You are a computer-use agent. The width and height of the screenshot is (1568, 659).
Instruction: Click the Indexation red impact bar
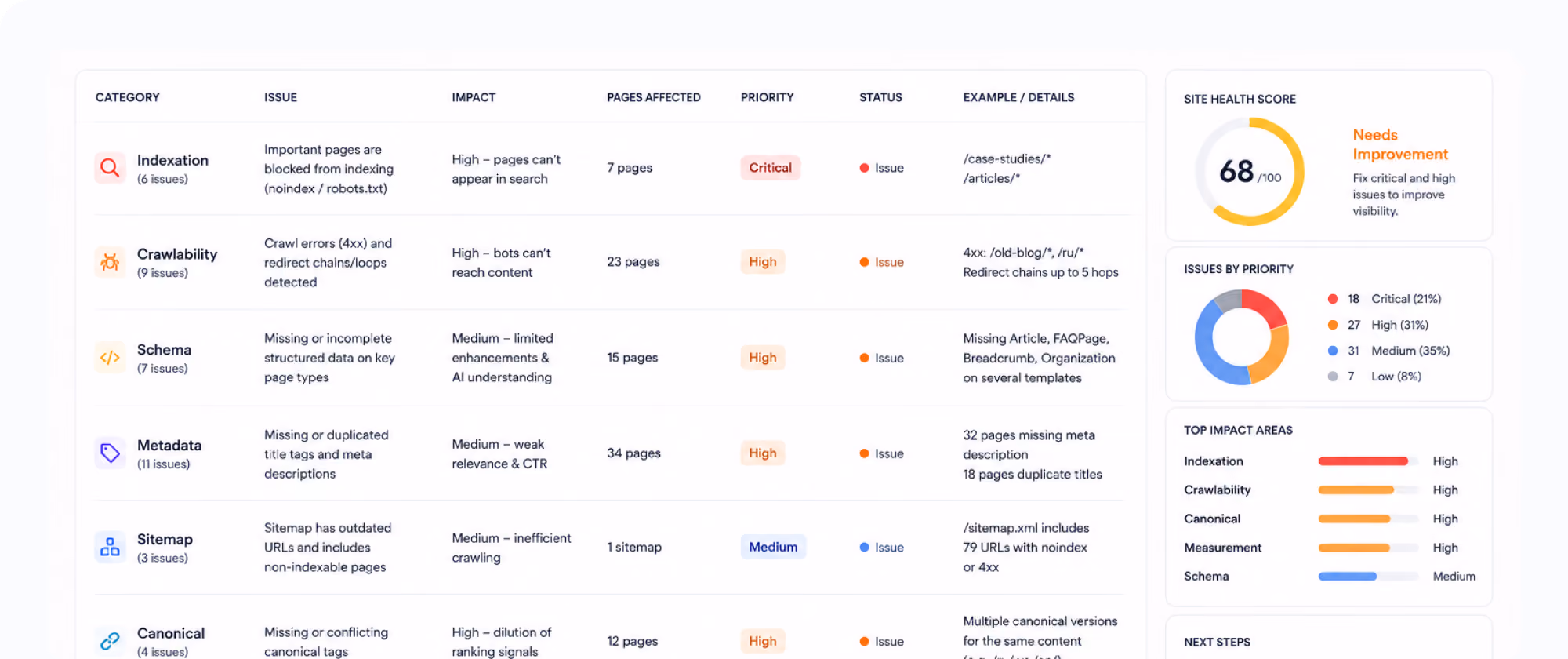(1363, 461)
